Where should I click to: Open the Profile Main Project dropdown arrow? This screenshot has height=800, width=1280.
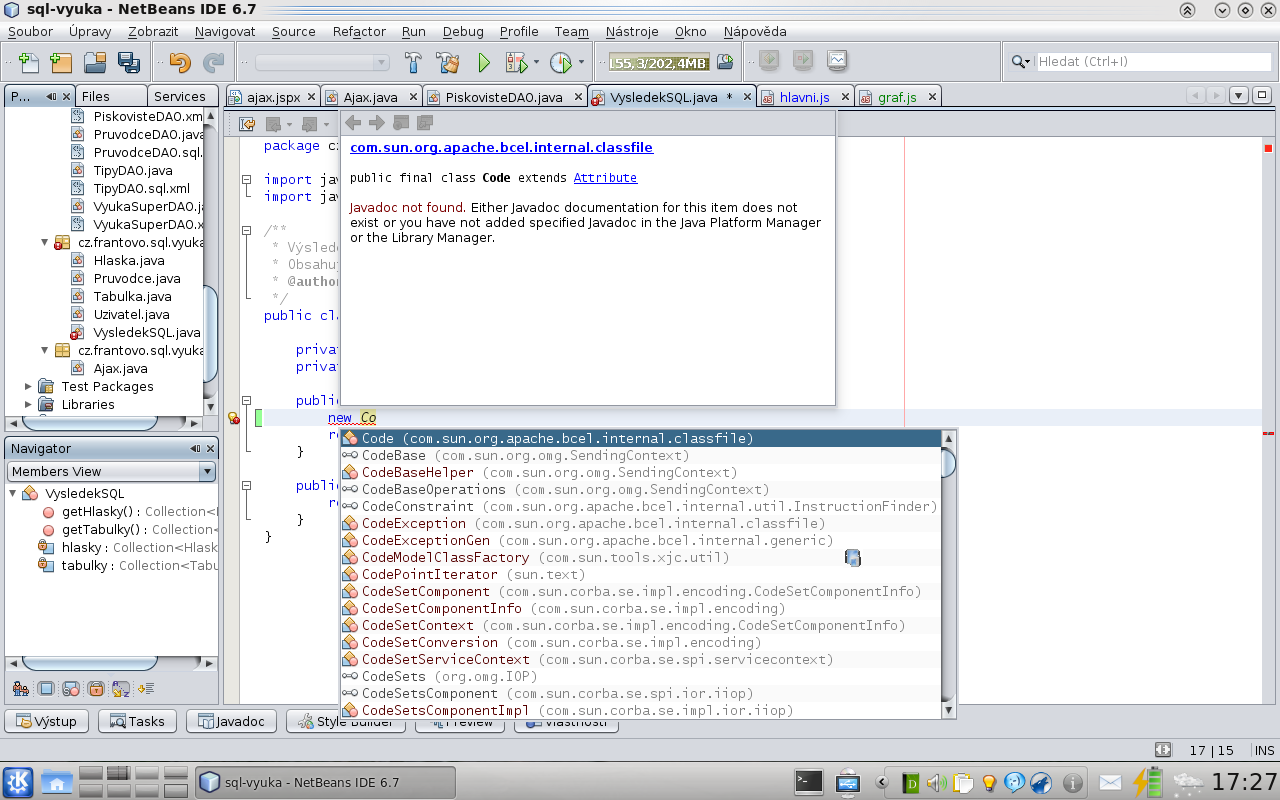tap(581, 62)
